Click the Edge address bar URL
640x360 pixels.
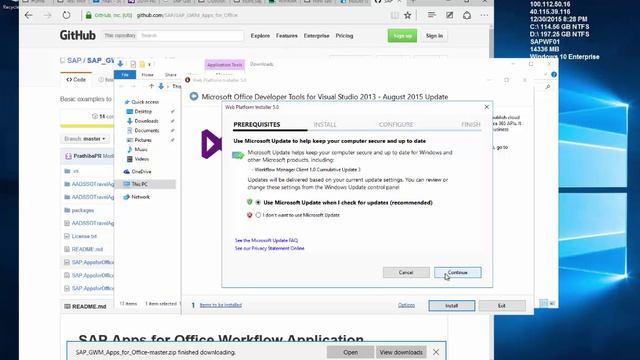[187, 15]
